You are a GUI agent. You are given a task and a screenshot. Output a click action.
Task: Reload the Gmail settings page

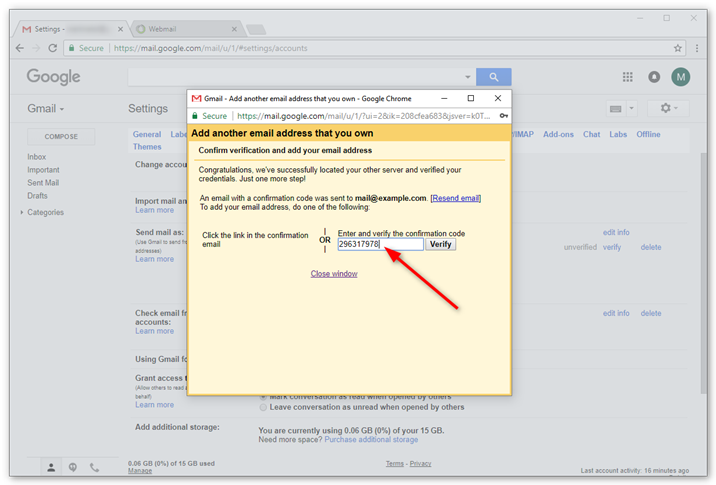coord(52,47)
